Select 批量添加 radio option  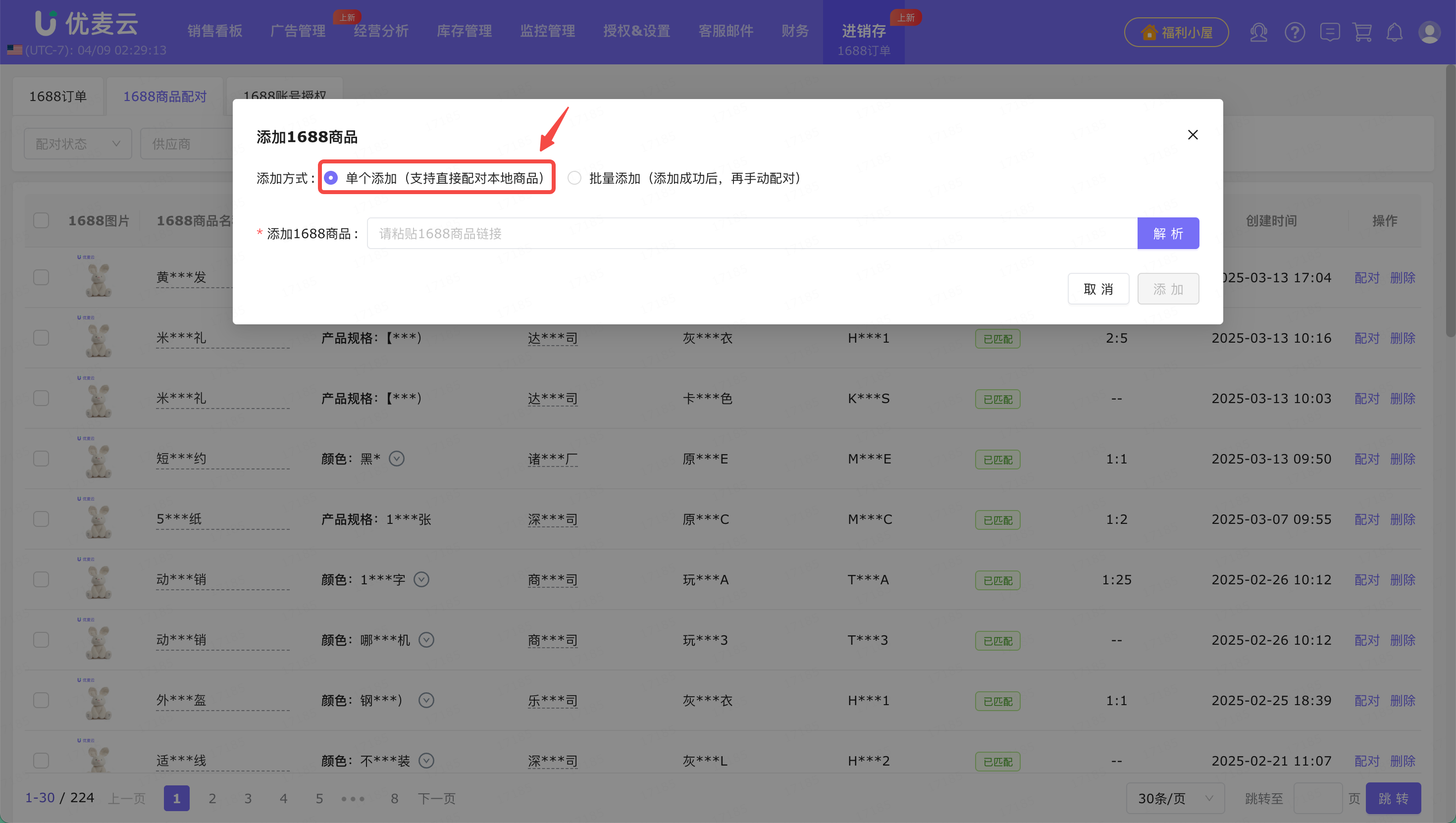574,178
